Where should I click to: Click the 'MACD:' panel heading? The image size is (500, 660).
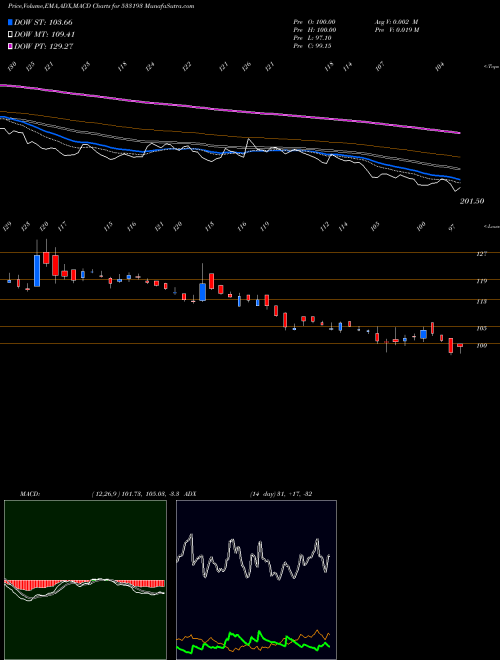click(30, 494)
